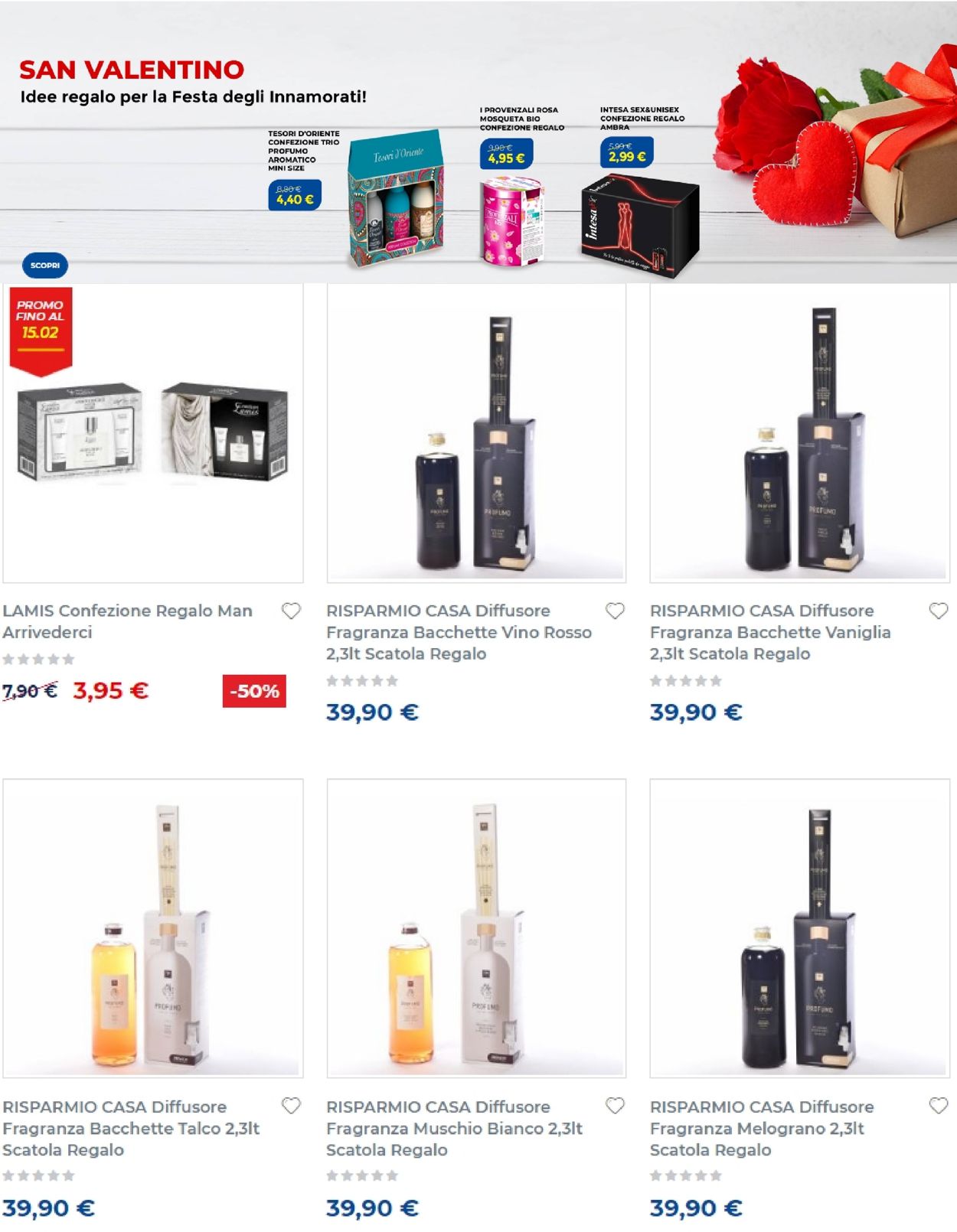Add Melograno diffuser to favorites
Screen dimensions: 957x1232
[939, 1107]
